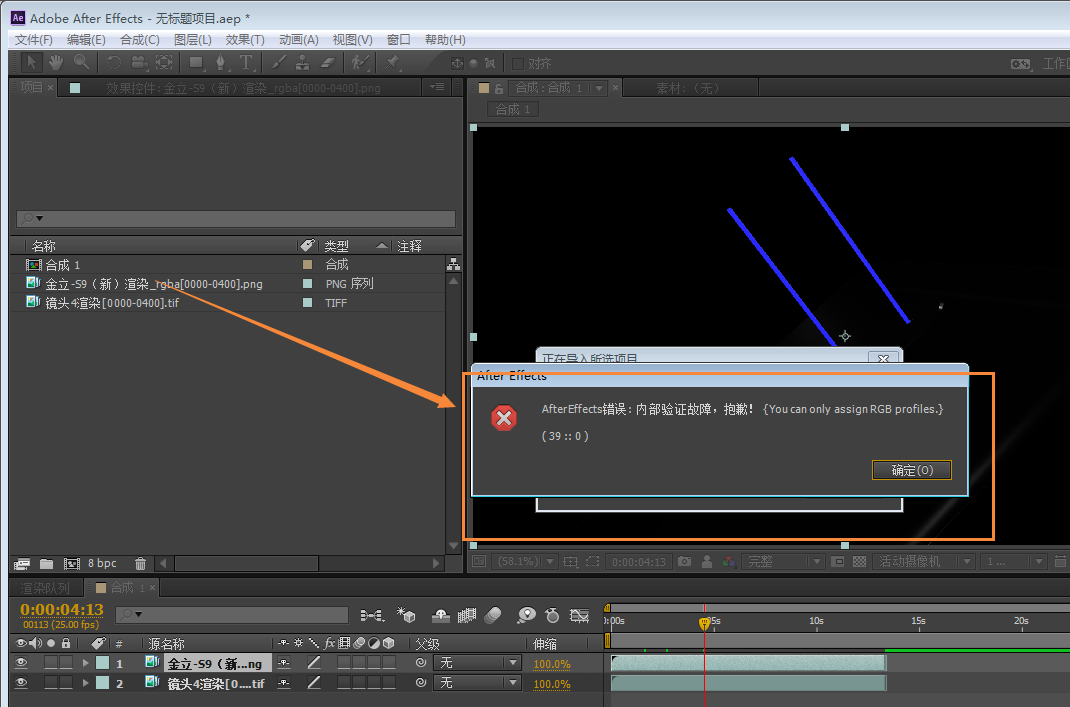Toggle the shy switch for layer 2
1070x707 pixels.
click(283, 682)
